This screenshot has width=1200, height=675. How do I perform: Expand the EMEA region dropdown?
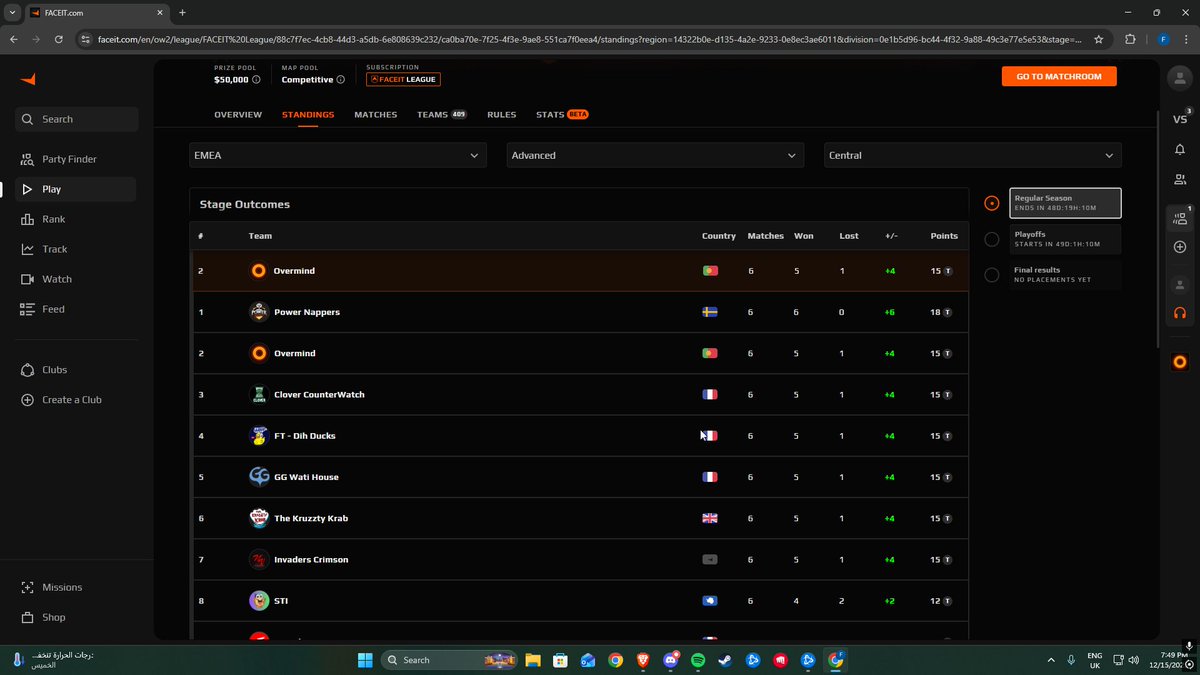pos(338,155)
